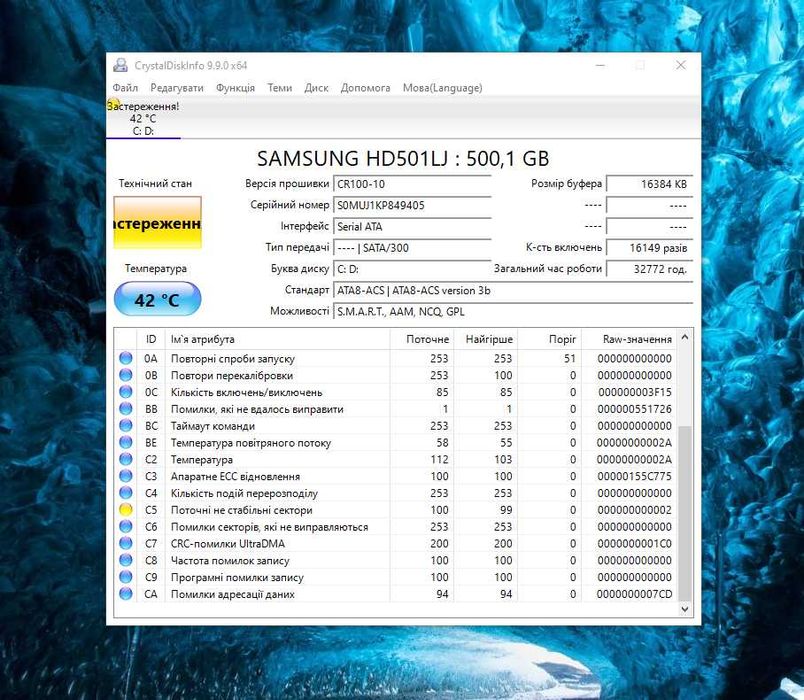This screenshot has height=700, width=804.
Task: Close the CrystalDiskInfo window
Action: 680,65
